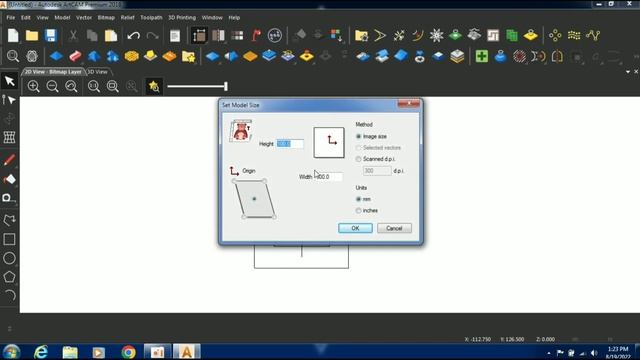The image size is (640, 360).
Task: Click the Height input field
Action: 290,144
